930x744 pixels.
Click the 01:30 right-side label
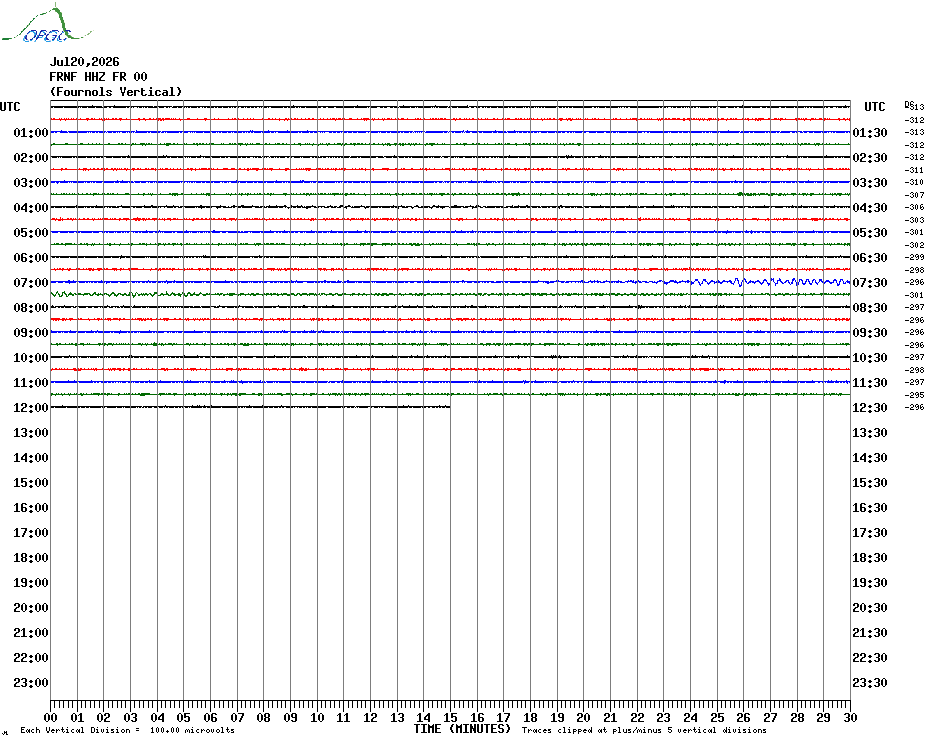(870, 132)
